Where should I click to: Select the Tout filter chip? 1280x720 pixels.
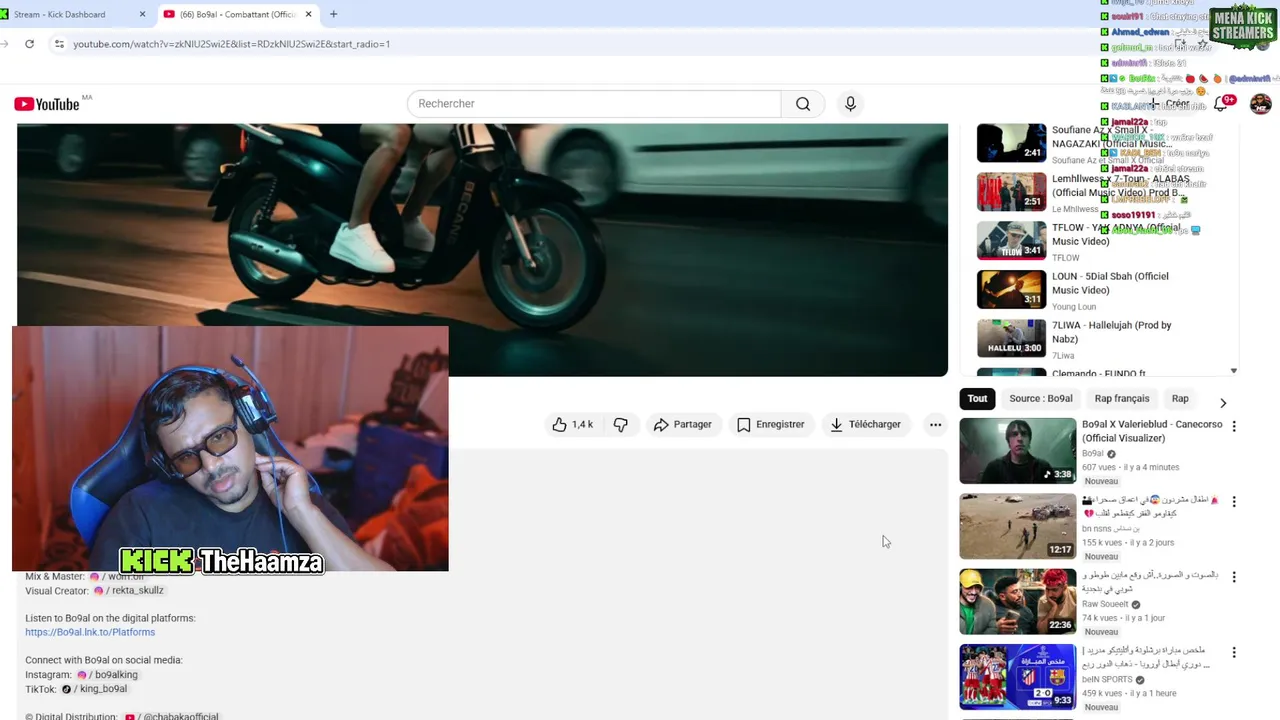click(977, 398)
